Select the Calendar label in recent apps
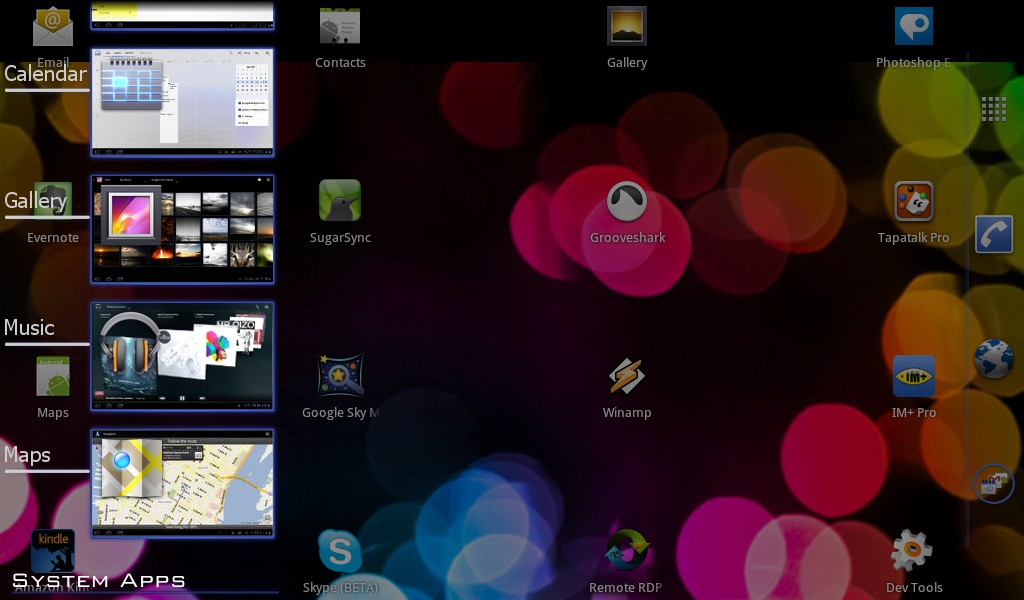 pyautogui.click(x=46, y=74)
